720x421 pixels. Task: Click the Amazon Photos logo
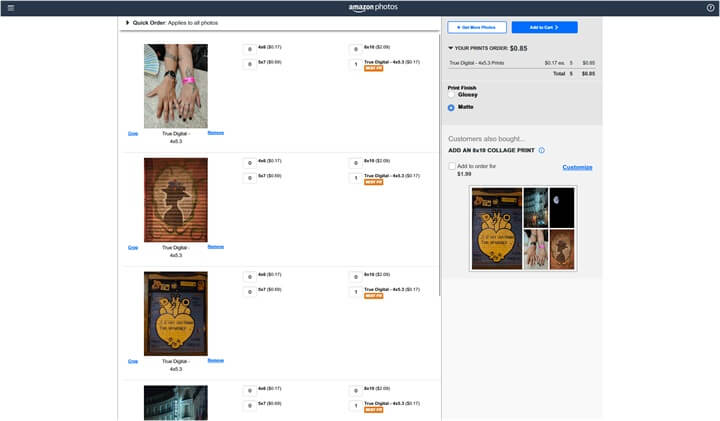pyautogui.click(x=373, y=7)
